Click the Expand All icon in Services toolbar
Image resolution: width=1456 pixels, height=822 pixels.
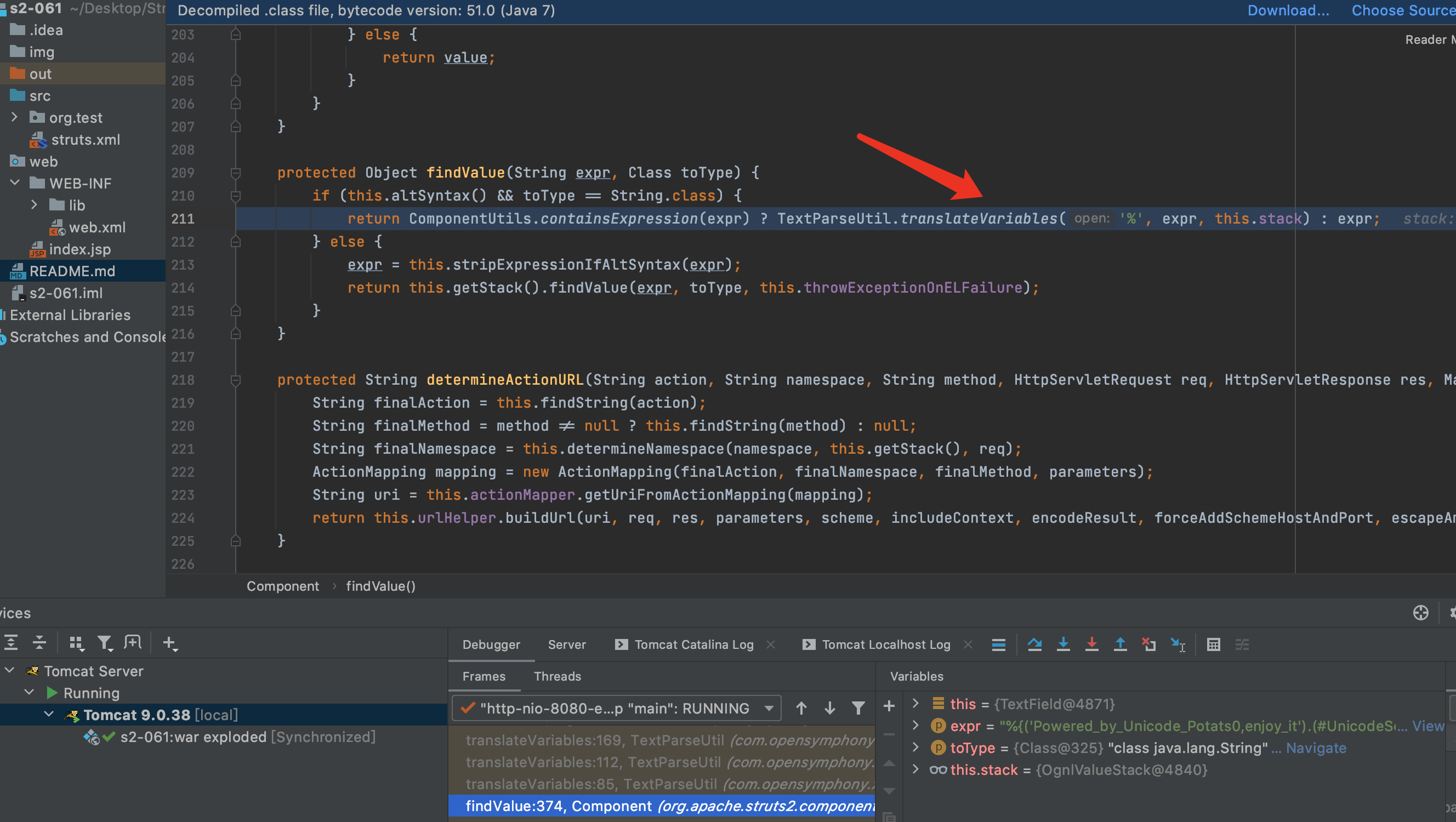pos(11,643)
